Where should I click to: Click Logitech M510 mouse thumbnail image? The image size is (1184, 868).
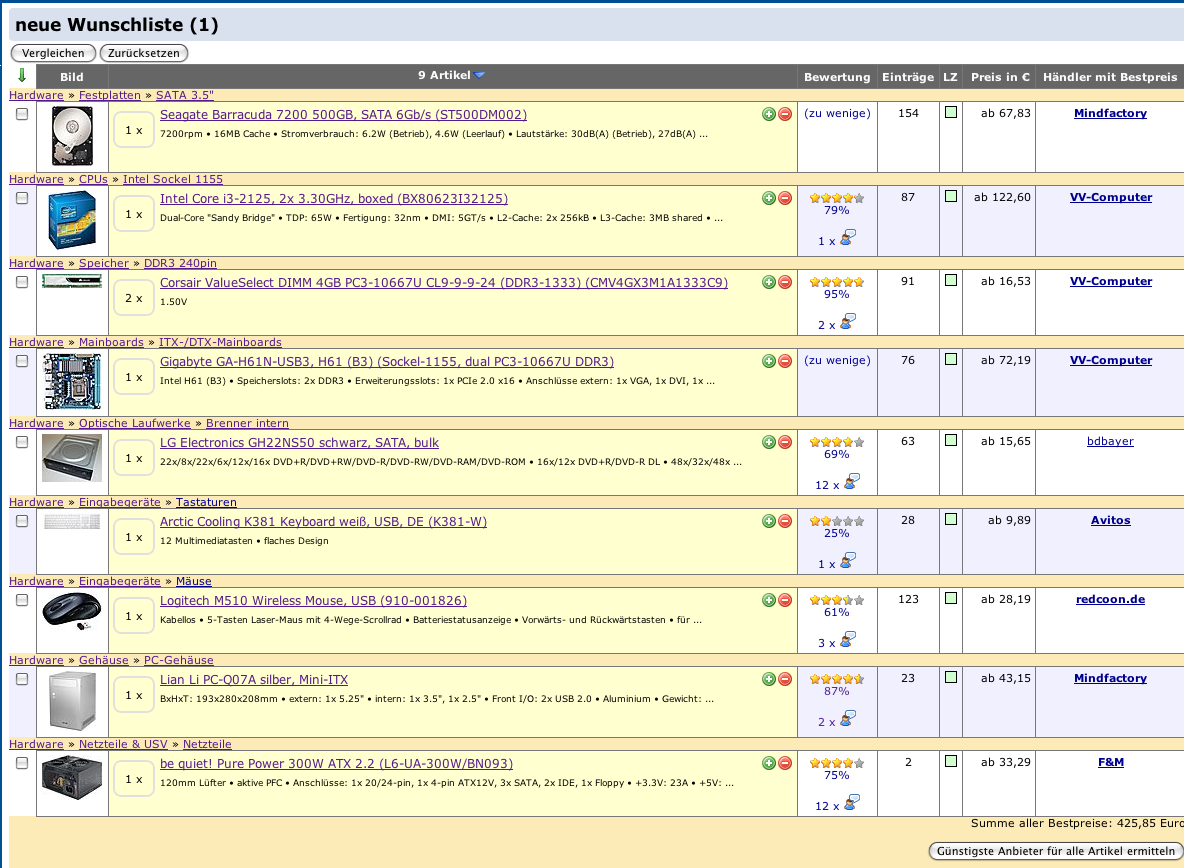pos(72,611)
